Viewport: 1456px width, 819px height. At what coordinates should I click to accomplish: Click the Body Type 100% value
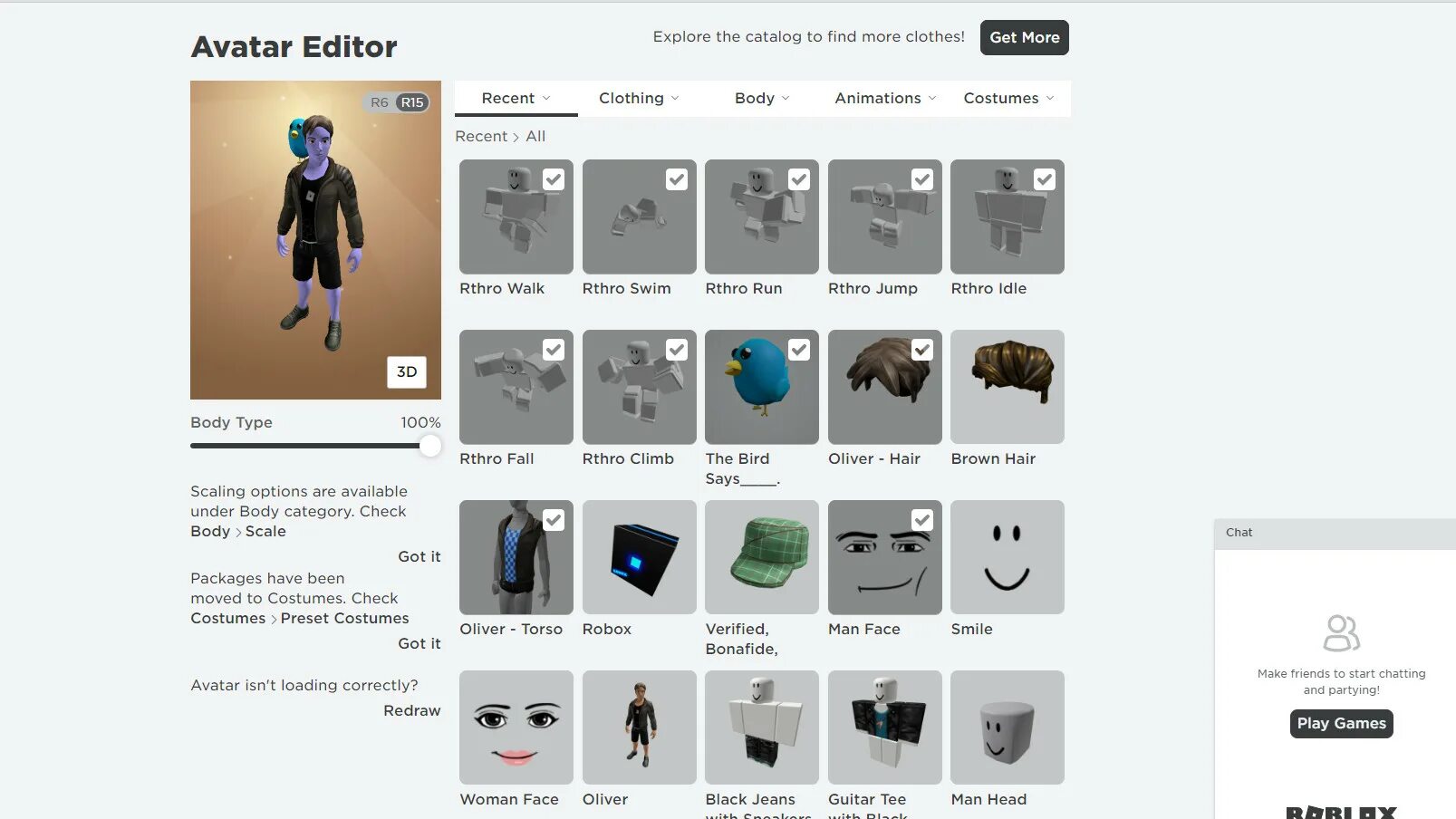pyautogui.click(x=420, y=422)
